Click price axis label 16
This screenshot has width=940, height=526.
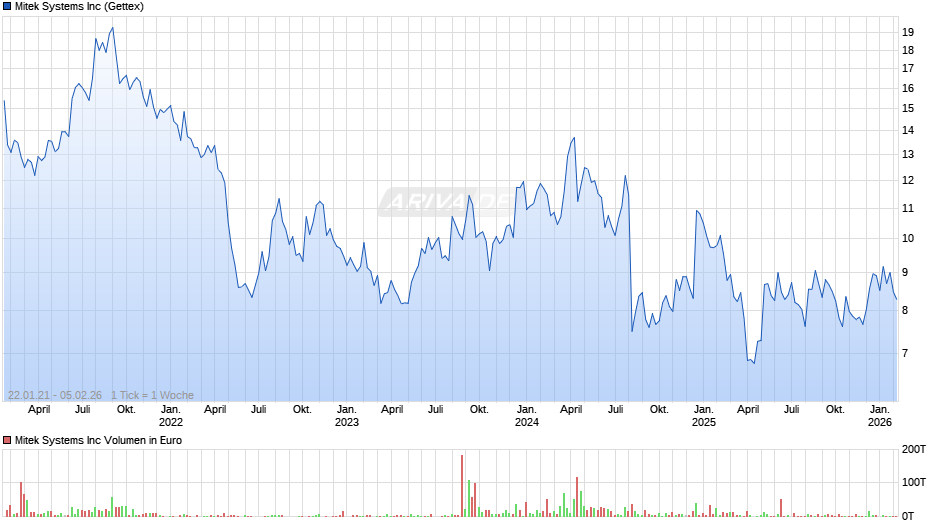[x=908, y=88]
